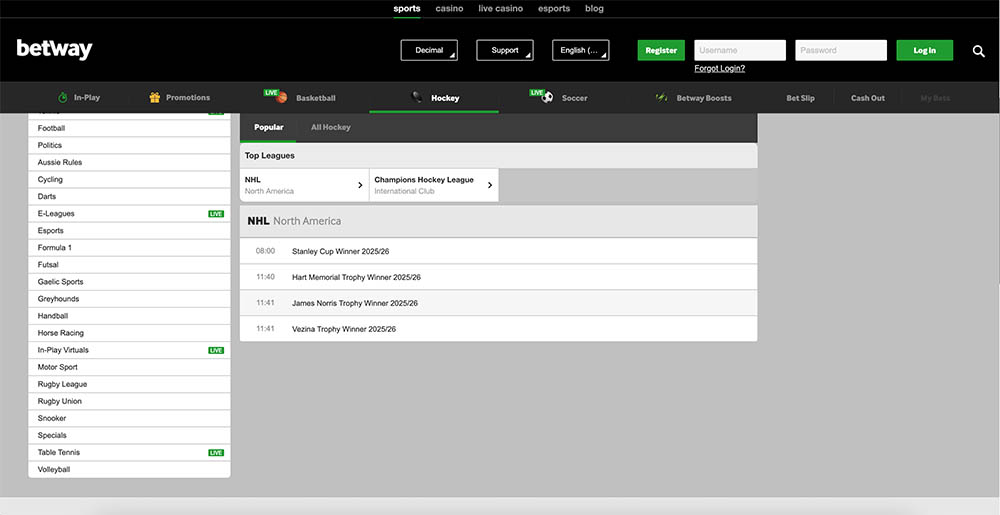The image size is (1000, 515).
Task: Switch to the All Hockey tab
Action: [x=330, y=127]
